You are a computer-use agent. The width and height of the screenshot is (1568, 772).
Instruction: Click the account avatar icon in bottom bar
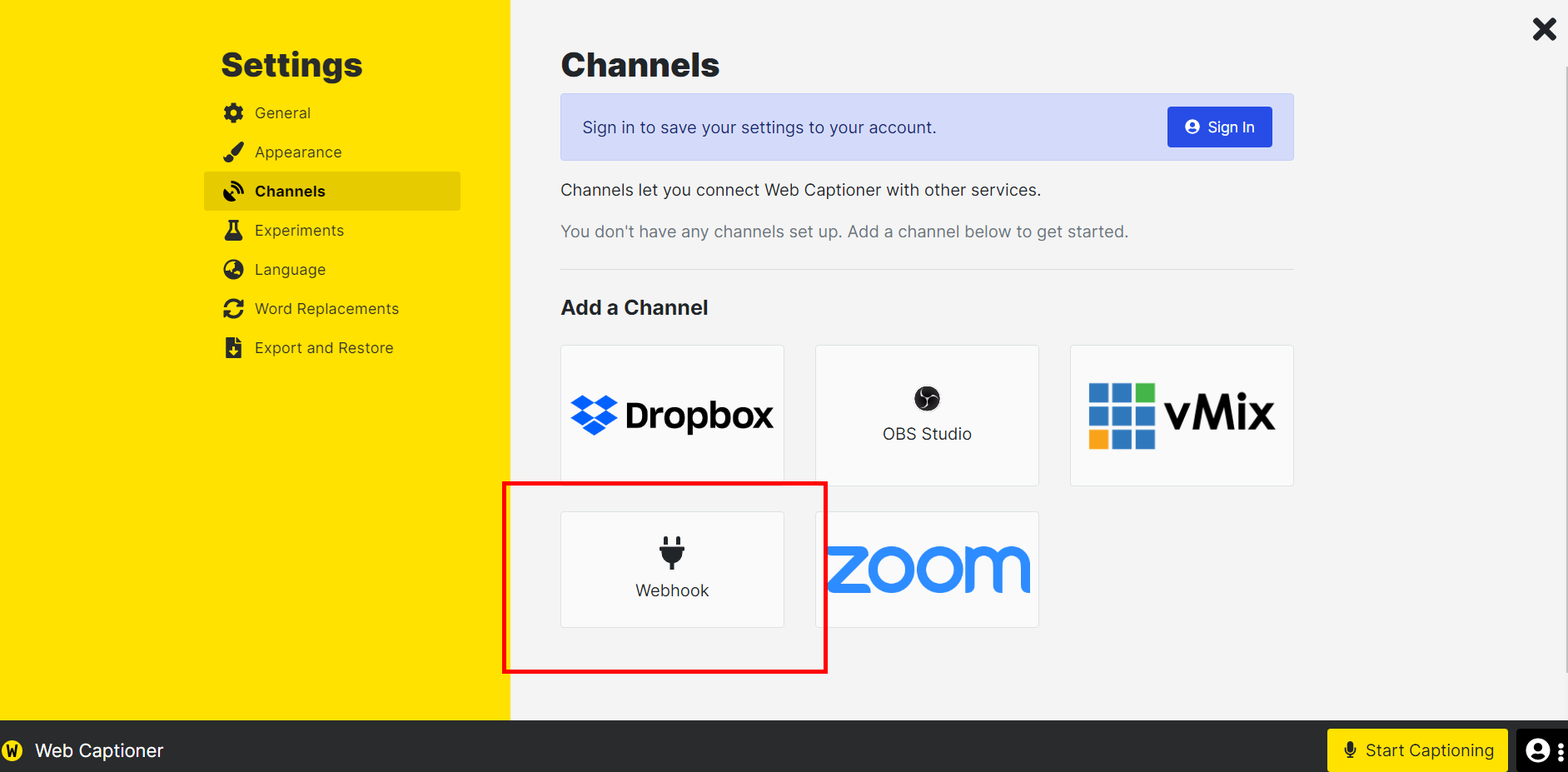coord(1537,750)
